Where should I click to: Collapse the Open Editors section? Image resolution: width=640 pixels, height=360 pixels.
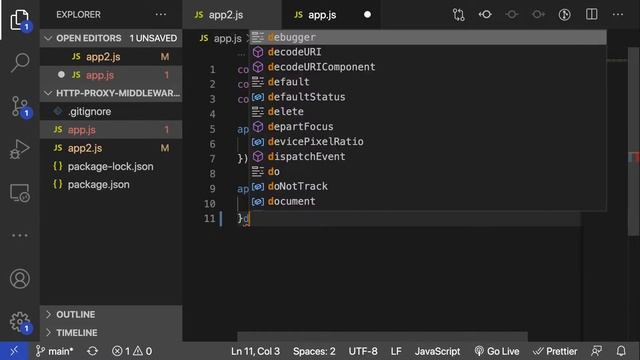click(111, 38)
